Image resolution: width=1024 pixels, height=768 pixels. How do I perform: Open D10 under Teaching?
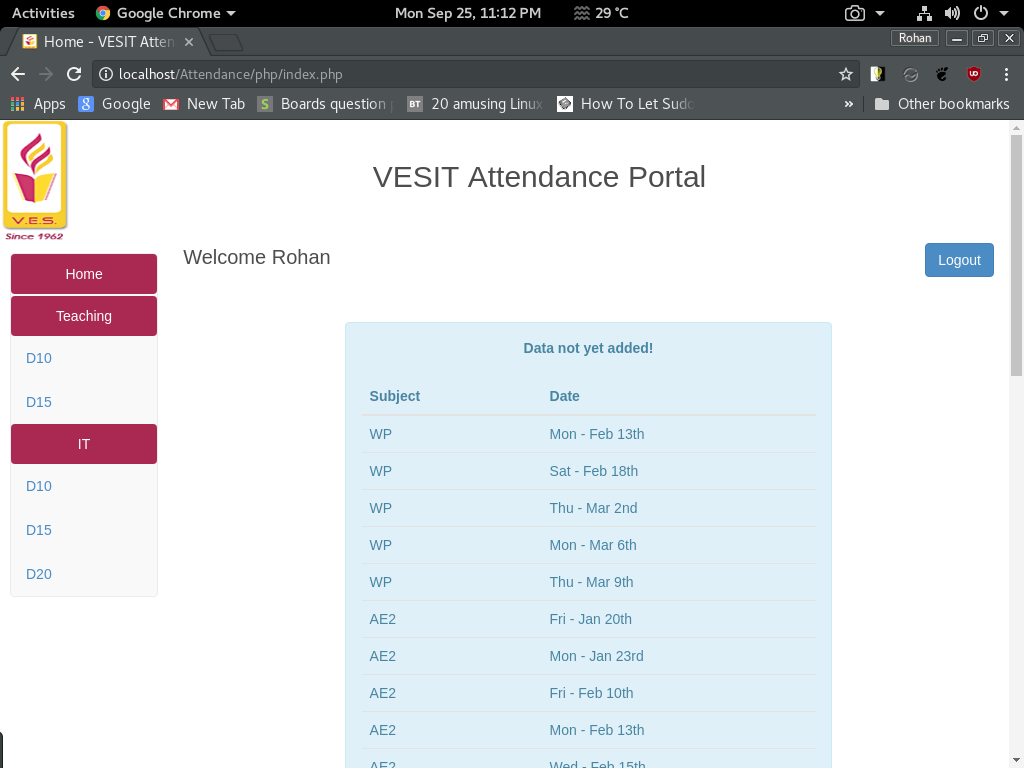(39, 358)
